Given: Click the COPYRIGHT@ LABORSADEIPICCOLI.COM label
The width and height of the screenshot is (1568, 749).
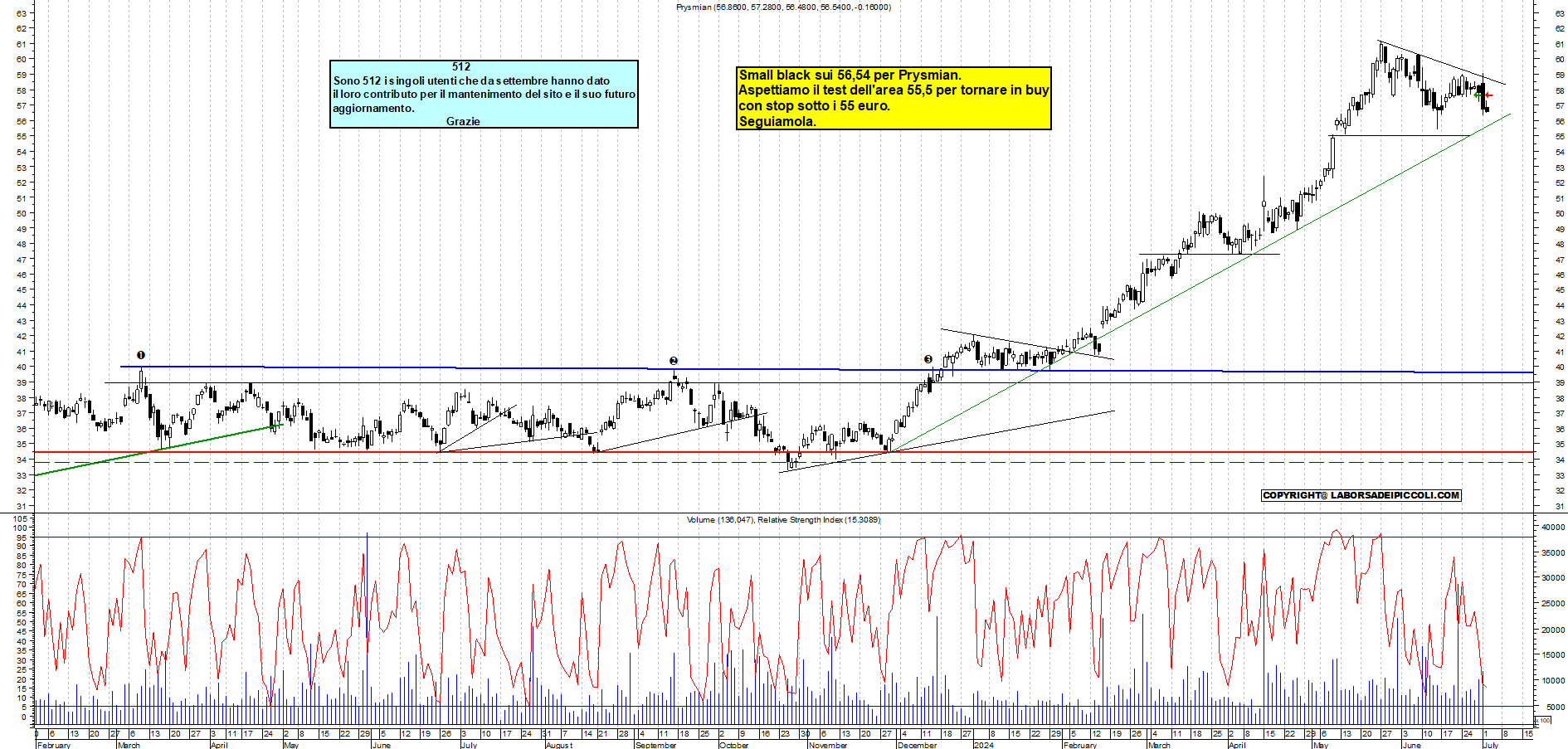Looking at the screenshot, I should point(1361,495).
